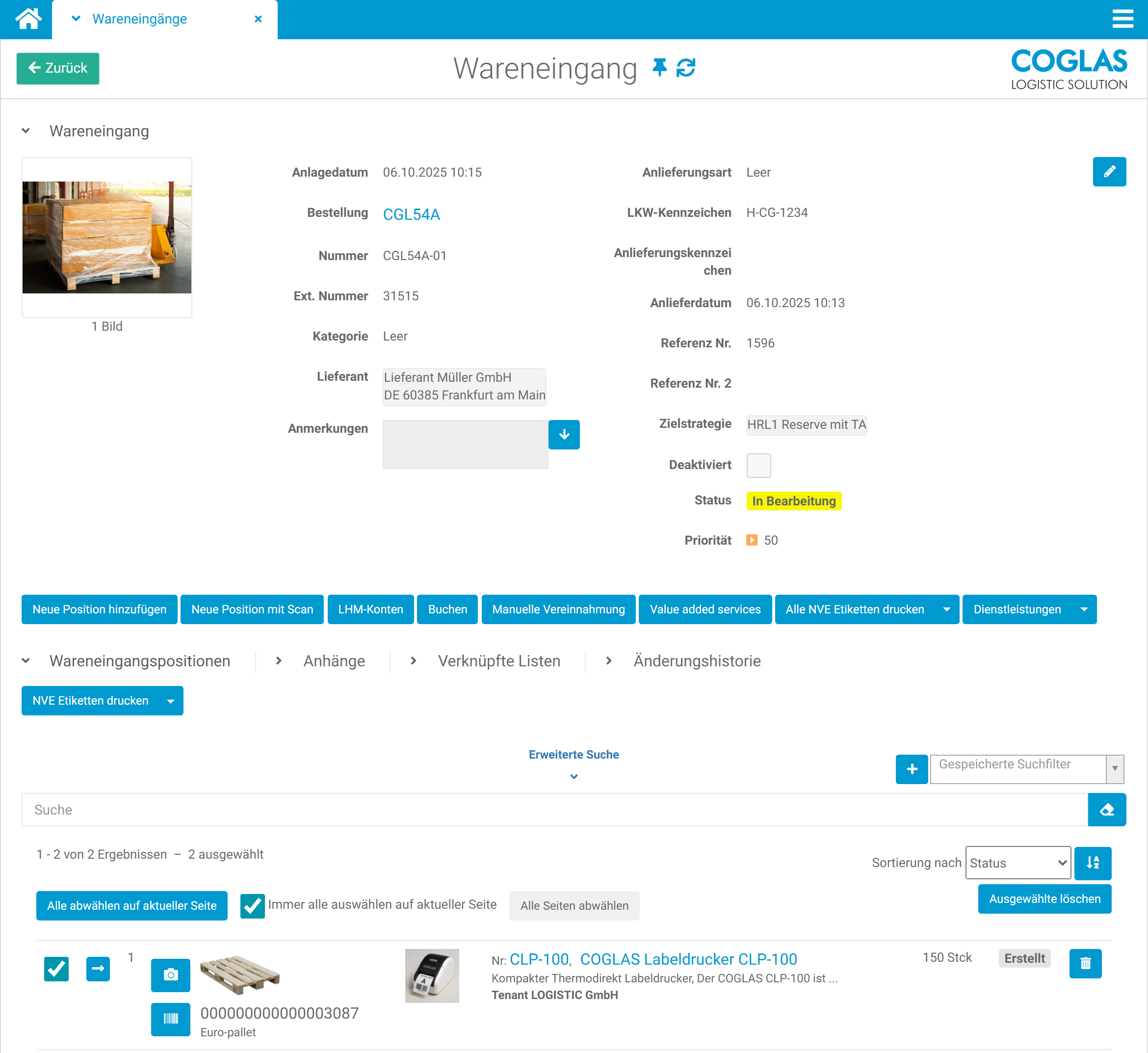The height and width of the screenshot is (1053, 1148).
Task: Open the Sortierung nach Status dropdown
Action: pyautogui.click(x=1018, y=862)
